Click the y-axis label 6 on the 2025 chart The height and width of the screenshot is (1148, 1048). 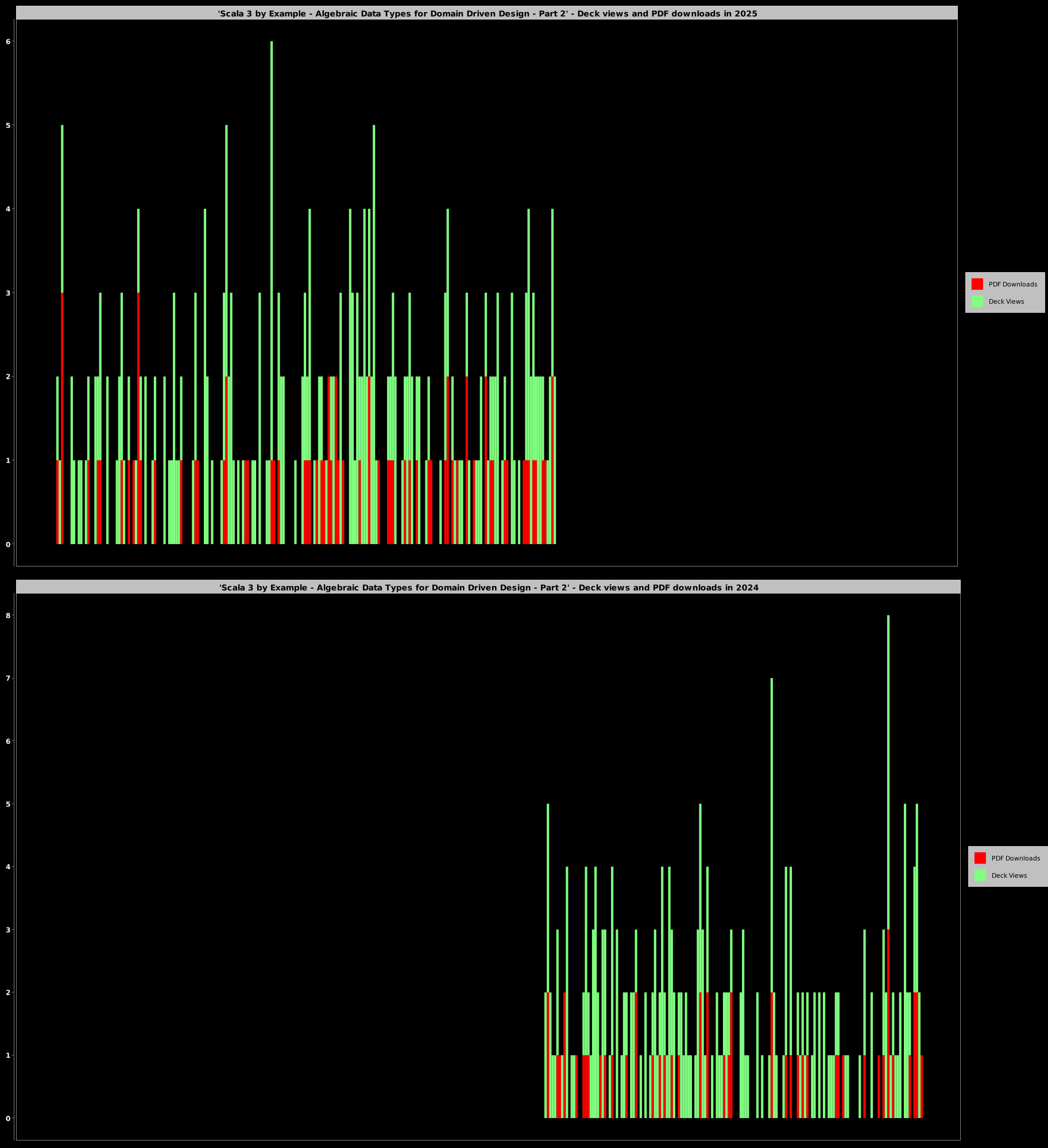point(8,41)
